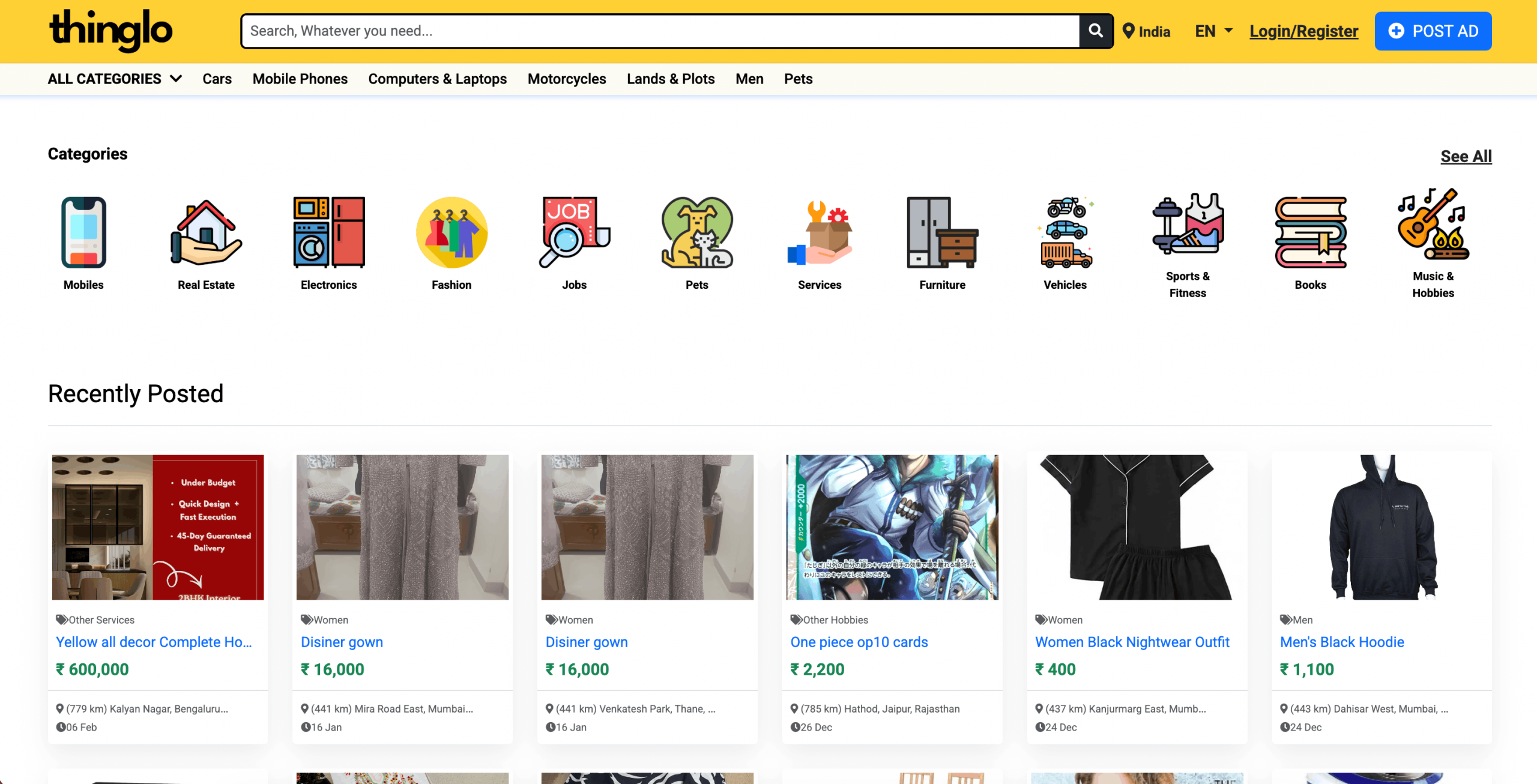
Task: Open the Men's Black Hoodie thumbnail
Action: [1381, 526]
